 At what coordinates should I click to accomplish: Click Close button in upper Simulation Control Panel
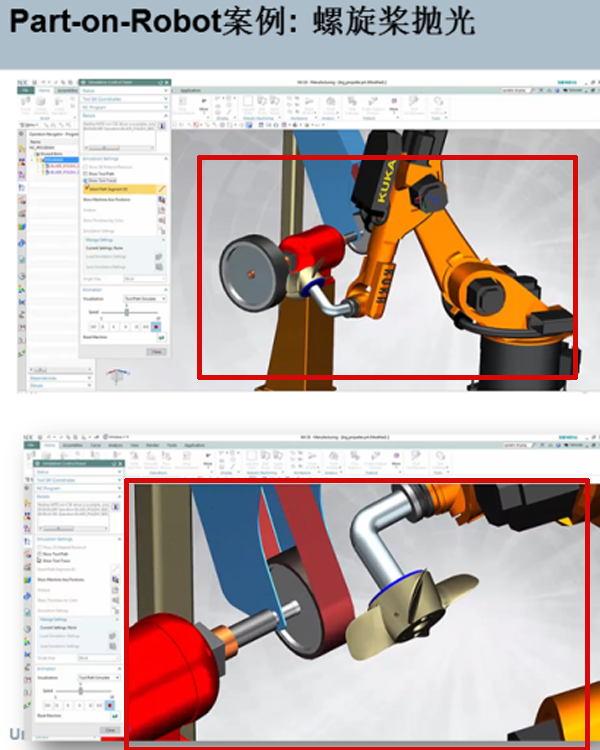pyautogui.click(x=155, y=352)
